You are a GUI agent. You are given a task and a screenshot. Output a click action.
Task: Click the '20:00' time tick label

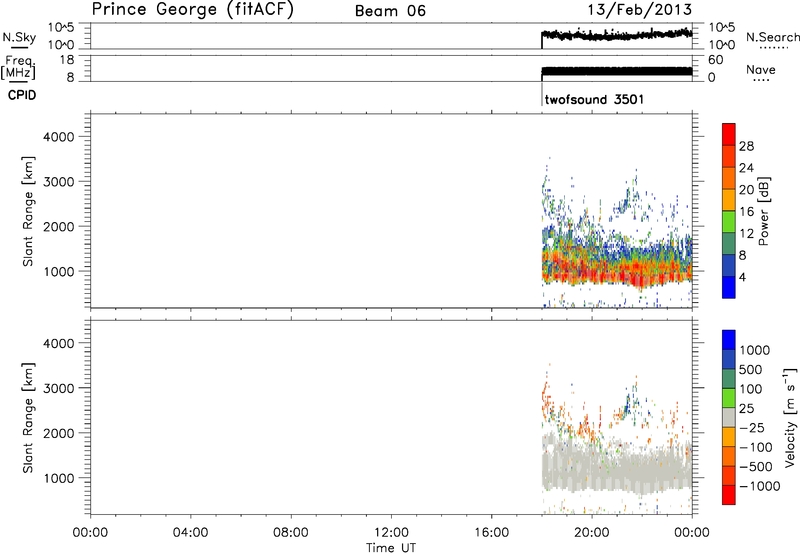(x=591, y=533)
